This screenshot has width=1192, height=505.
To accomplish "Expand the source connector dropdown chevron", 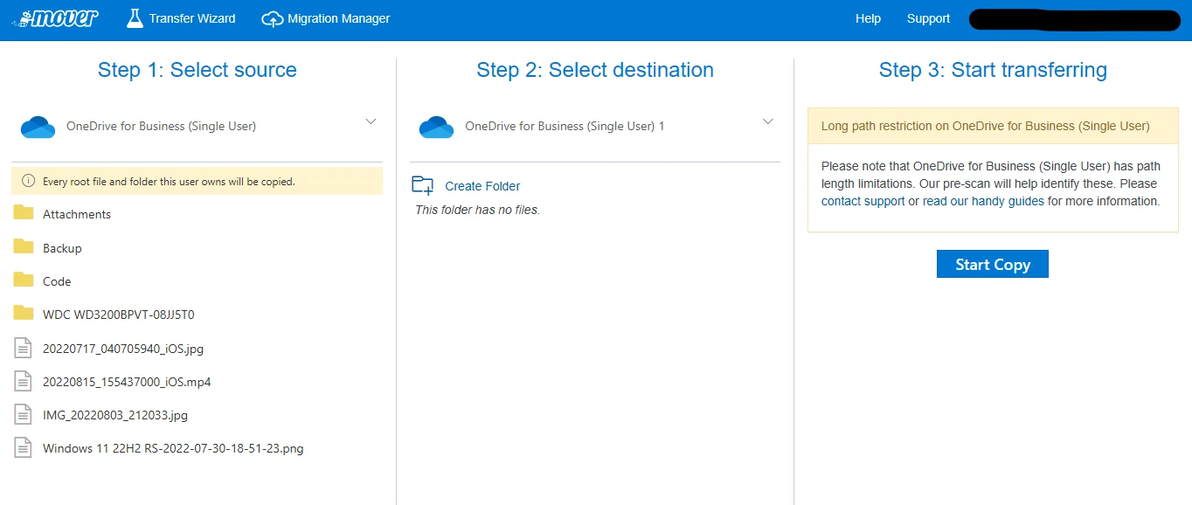I will [370, 122].
